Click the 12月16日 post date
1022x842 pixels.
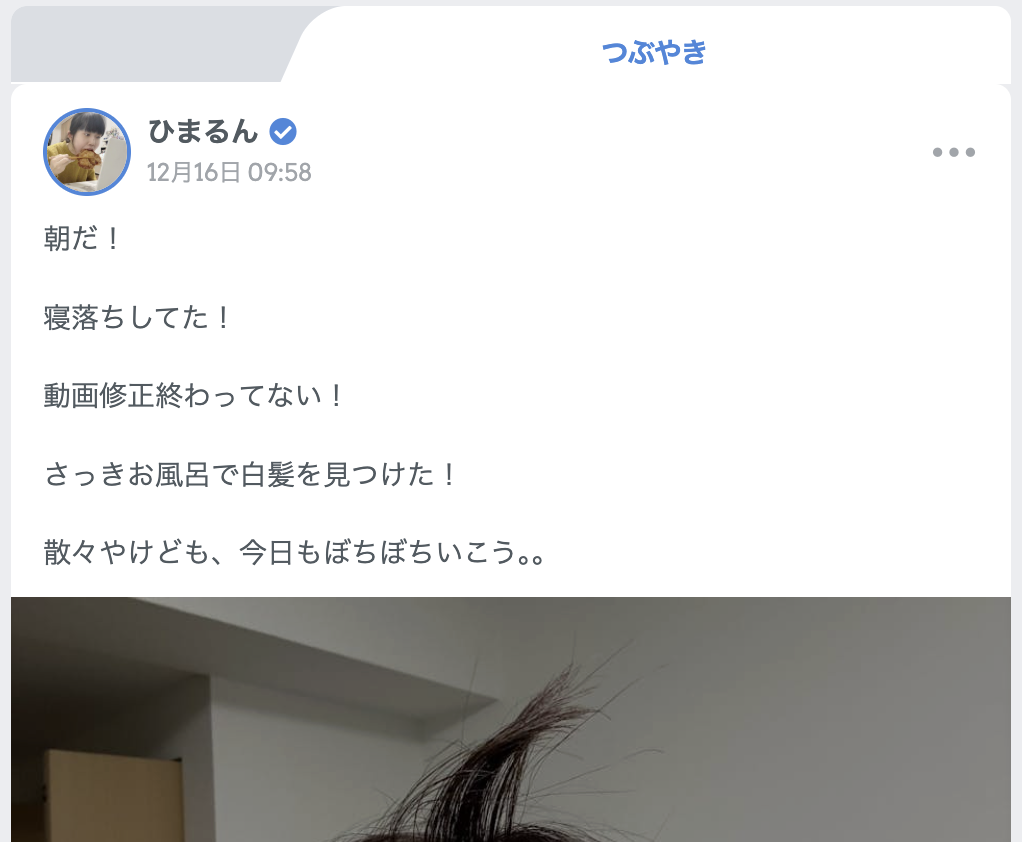click(x=194, y=173)
